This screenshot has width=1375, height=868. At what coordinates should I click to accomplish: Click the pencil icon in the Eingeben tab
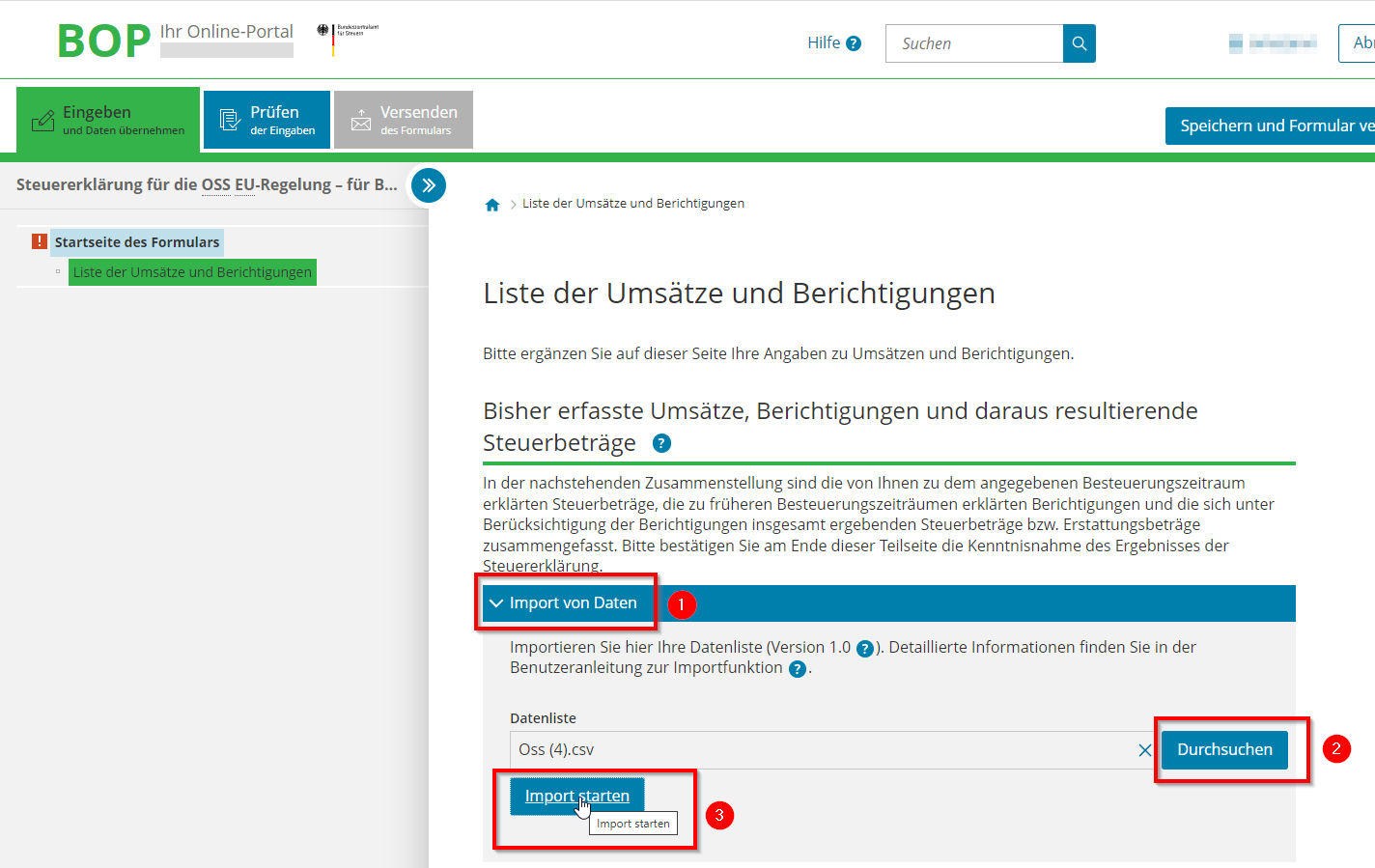(x=42, y=121)
